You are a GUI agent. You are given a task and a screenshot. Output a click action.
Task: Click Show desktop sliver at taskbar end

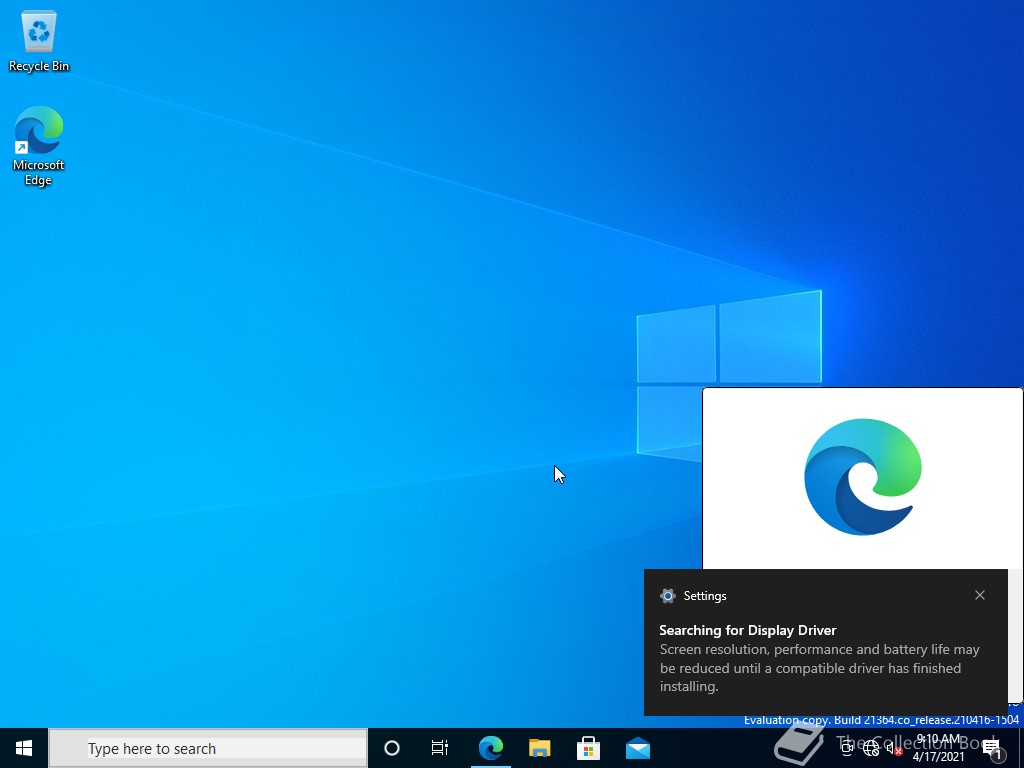point(1021,748)
